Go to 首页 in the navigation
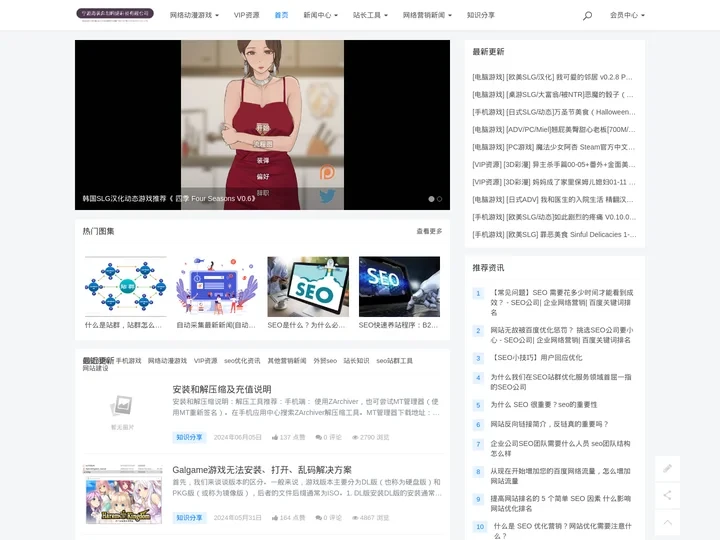The width and height of the screenshot is (720, 540). 281,15
